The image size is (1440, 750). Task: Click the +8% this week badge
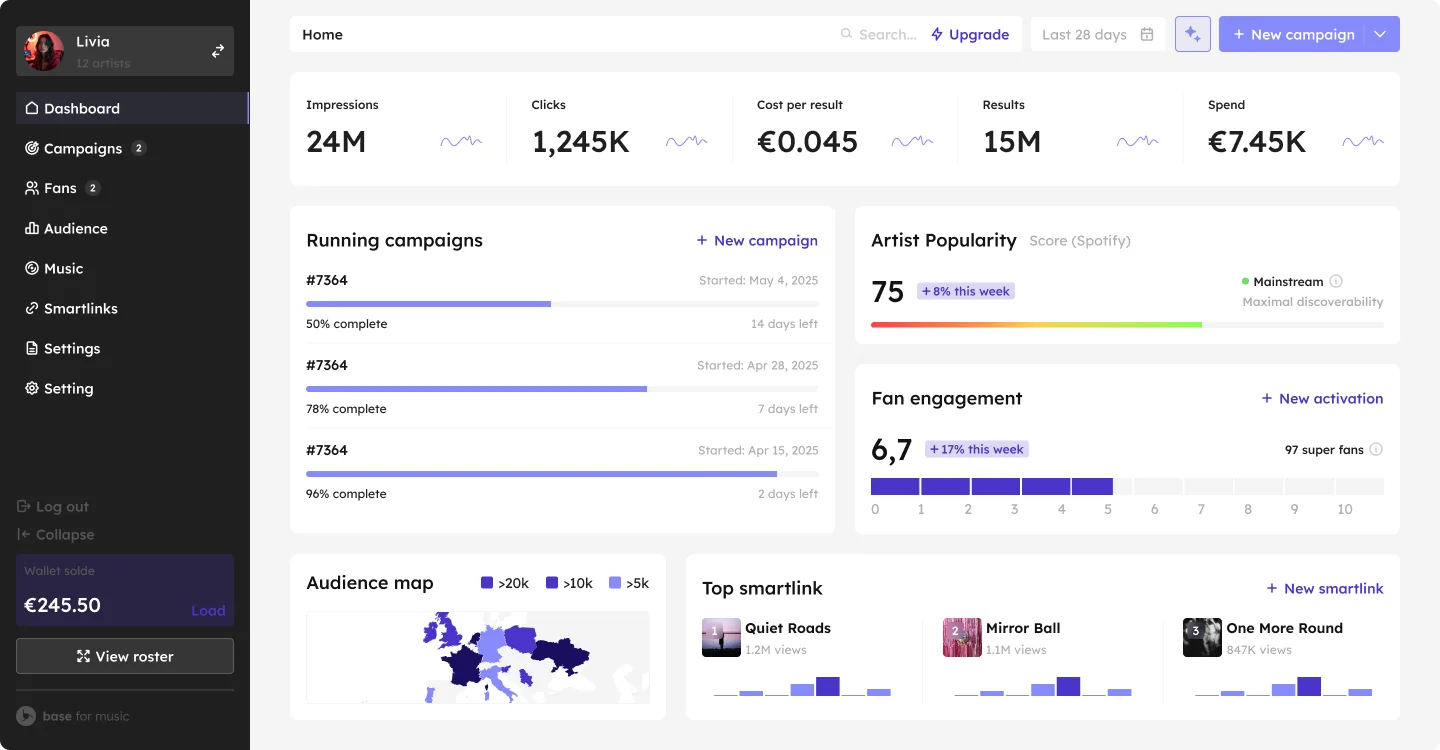(x=966, y=291)
